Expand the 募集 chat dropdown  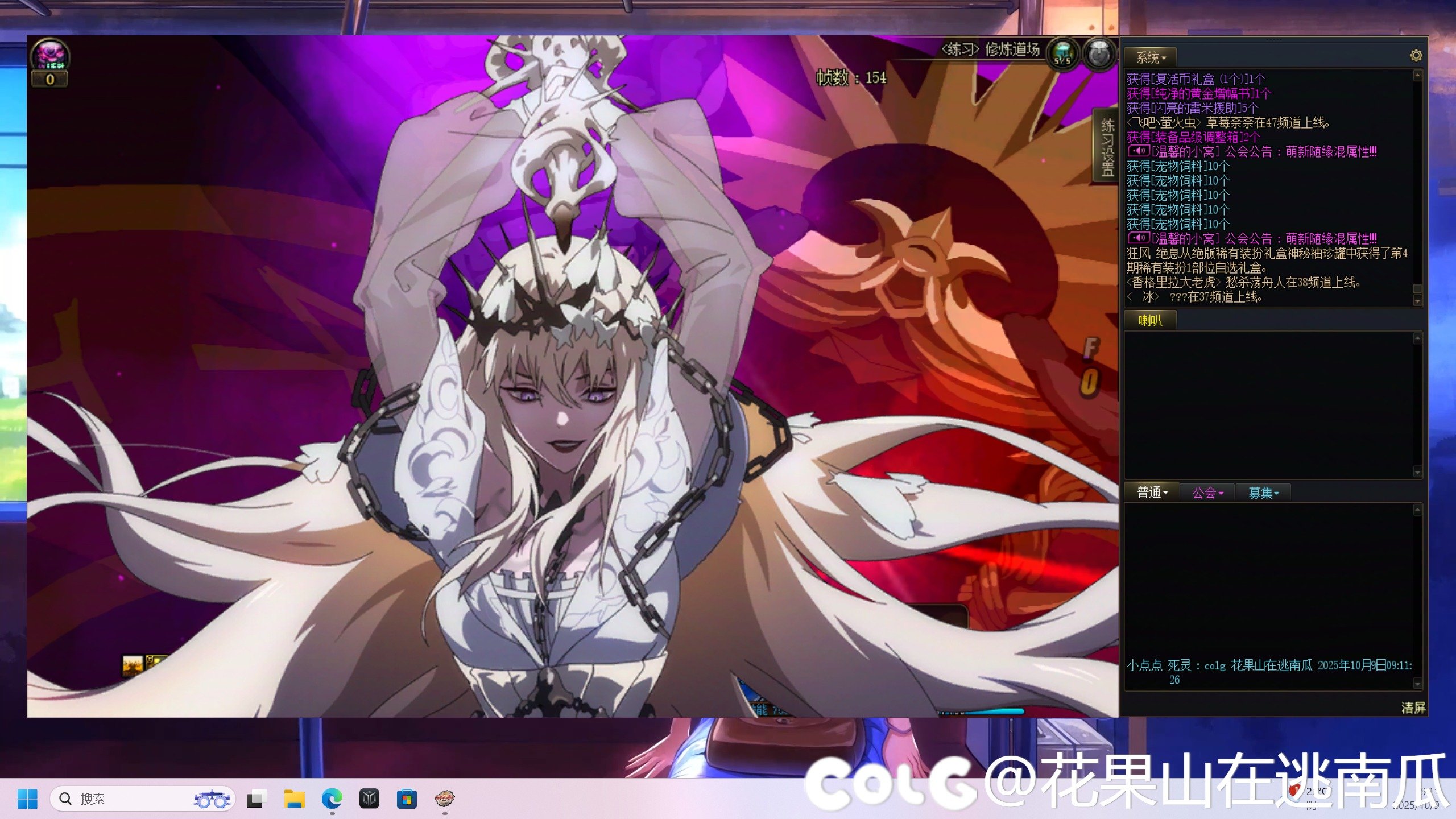(1263, 493)
